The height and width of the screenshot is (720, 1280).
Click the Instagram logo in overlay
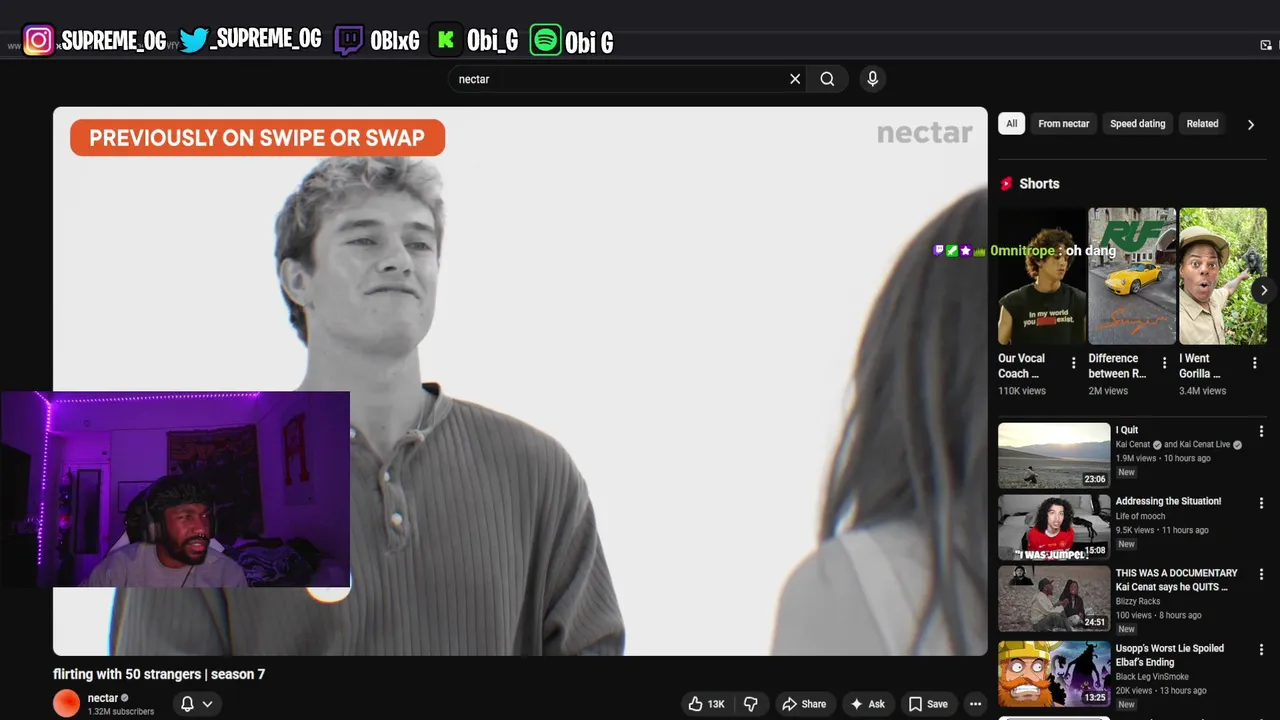tap(38, 40)
